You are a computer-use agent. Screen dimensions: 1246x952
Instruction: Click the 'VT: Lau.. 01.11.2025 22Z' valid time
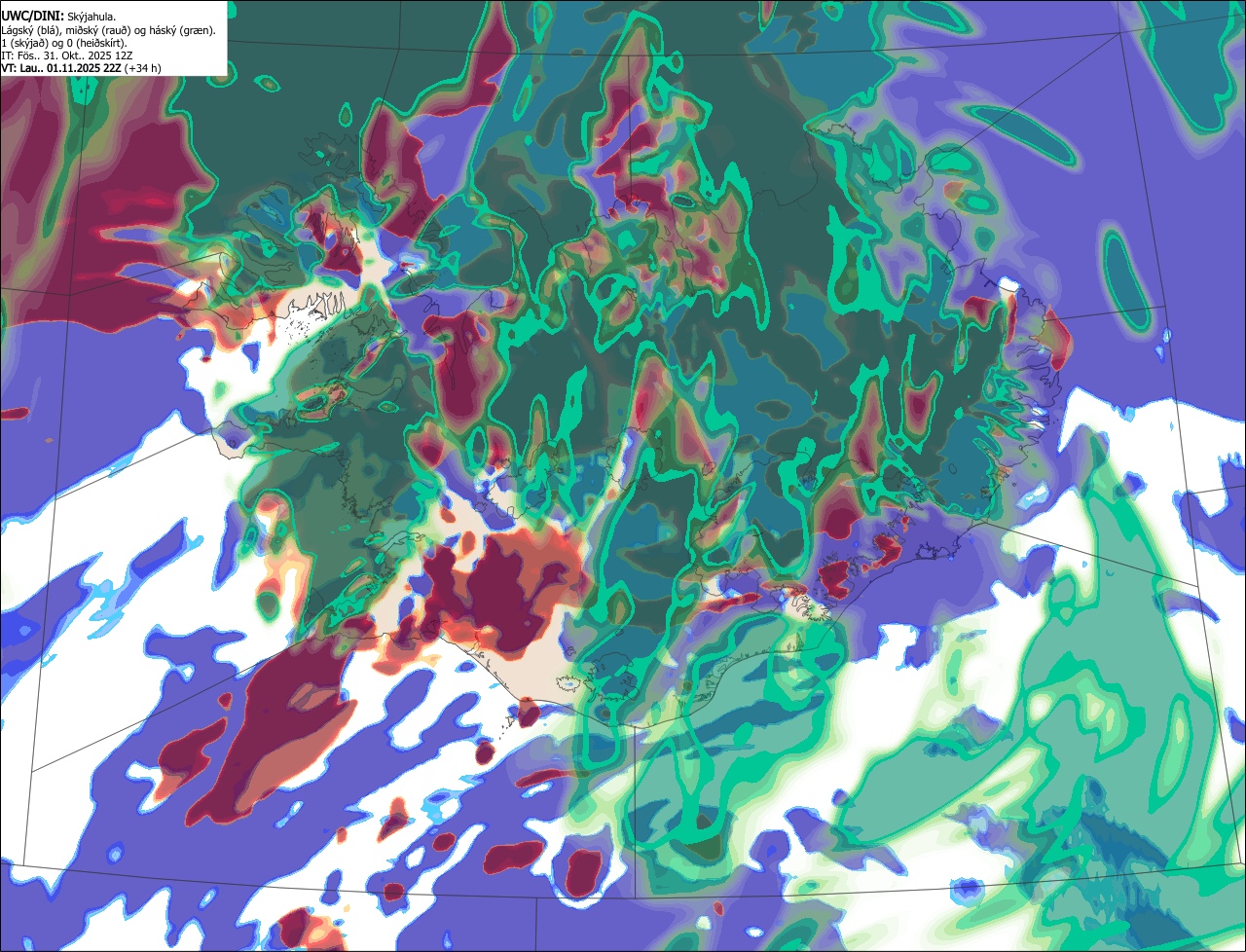click(x=61, y=68)
